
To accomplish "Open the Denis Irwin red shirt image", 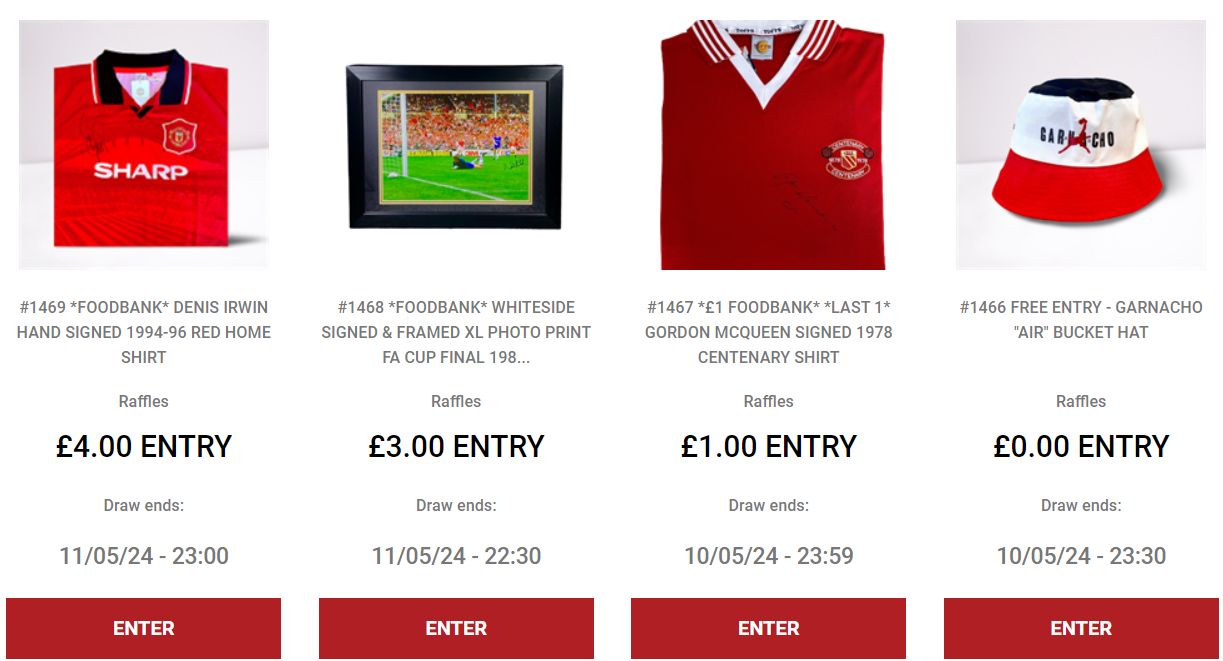I will pyautogui.click(x=144, y=145).
